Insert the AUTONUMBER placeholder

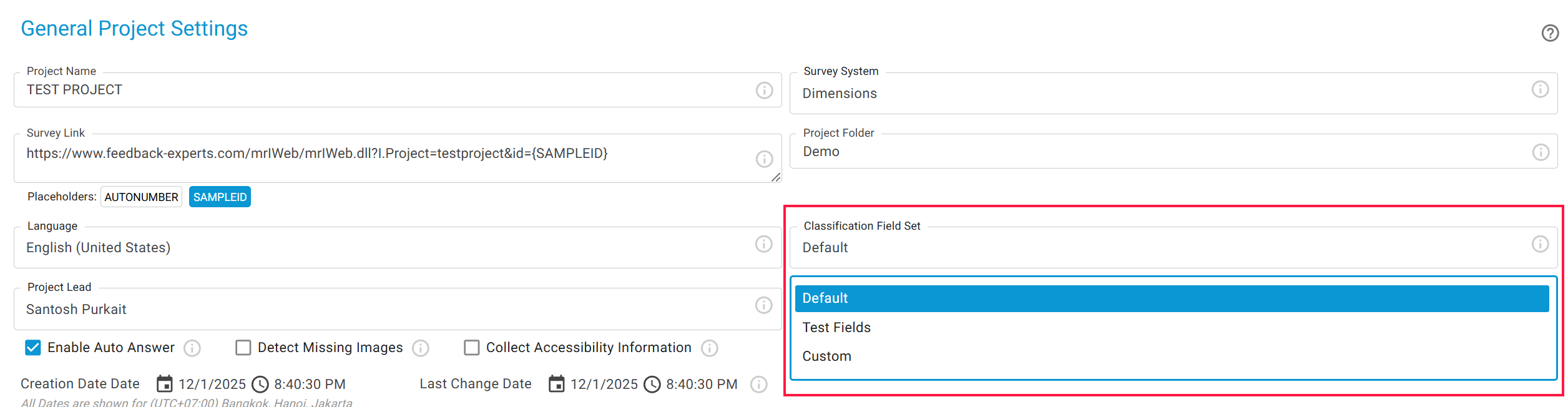pos(141,197)
